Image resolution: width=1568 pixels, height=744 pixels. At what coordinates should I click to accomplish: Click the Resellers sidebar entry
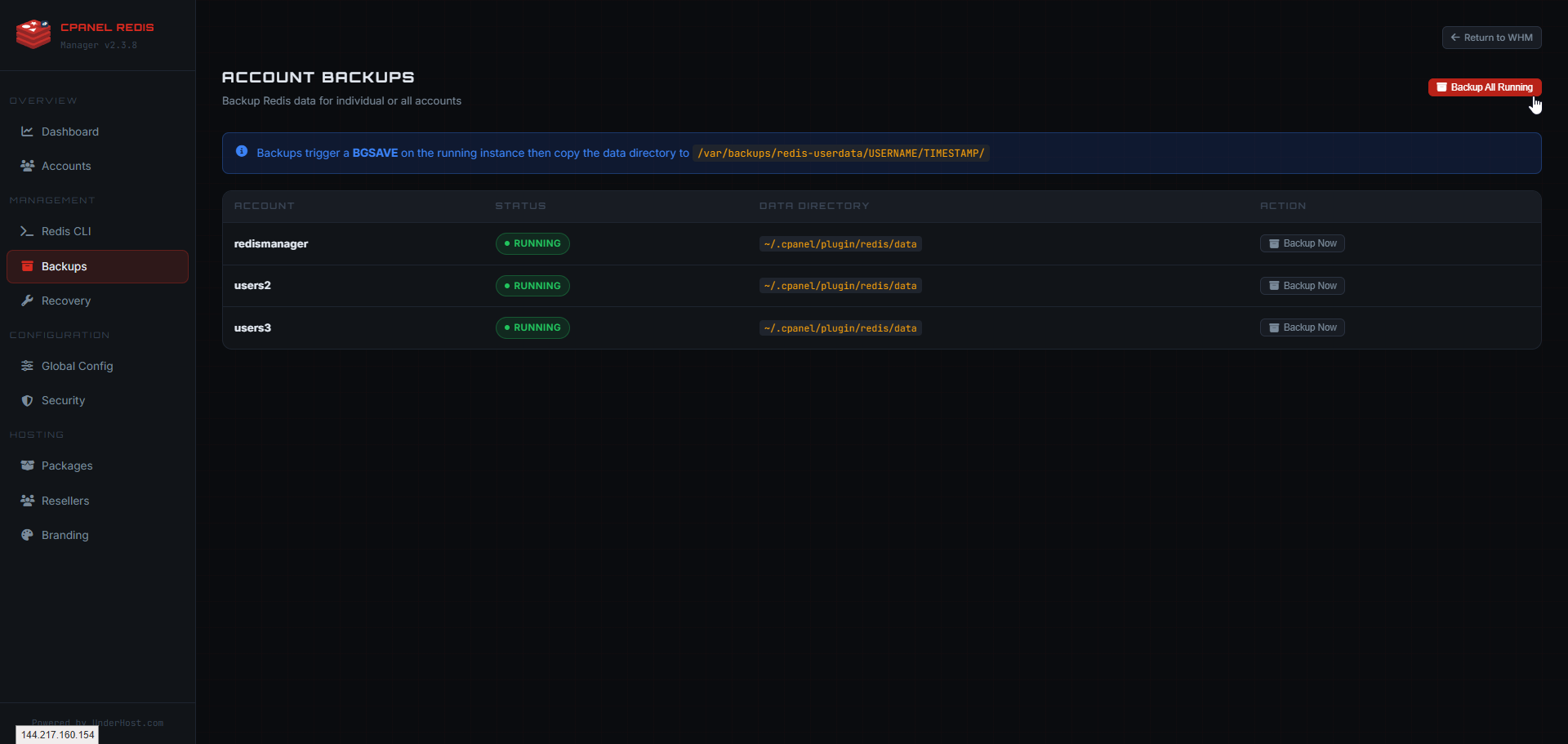point(65,501)
